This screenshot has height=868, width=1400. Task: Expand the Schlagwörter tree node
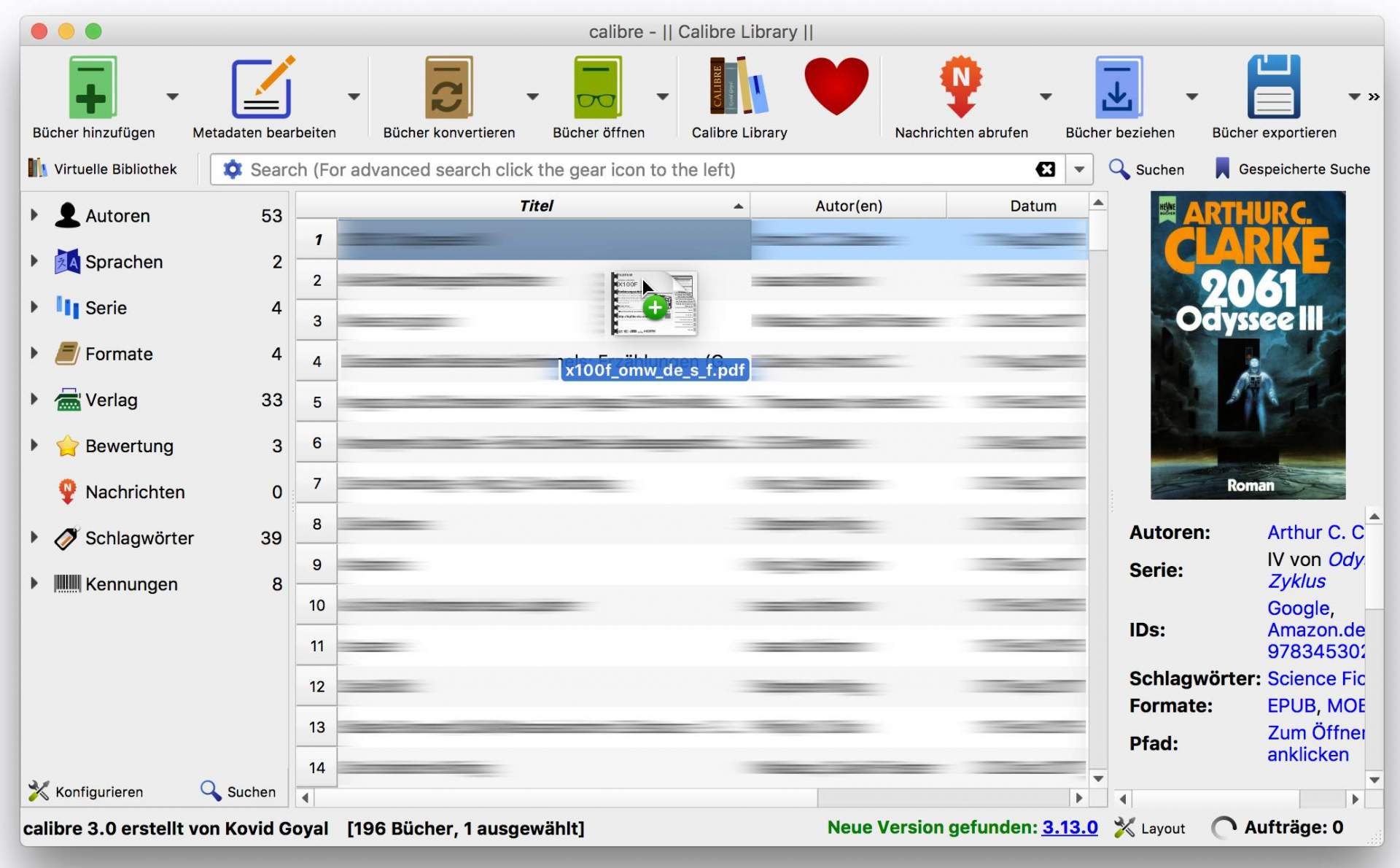coord(34,537)
